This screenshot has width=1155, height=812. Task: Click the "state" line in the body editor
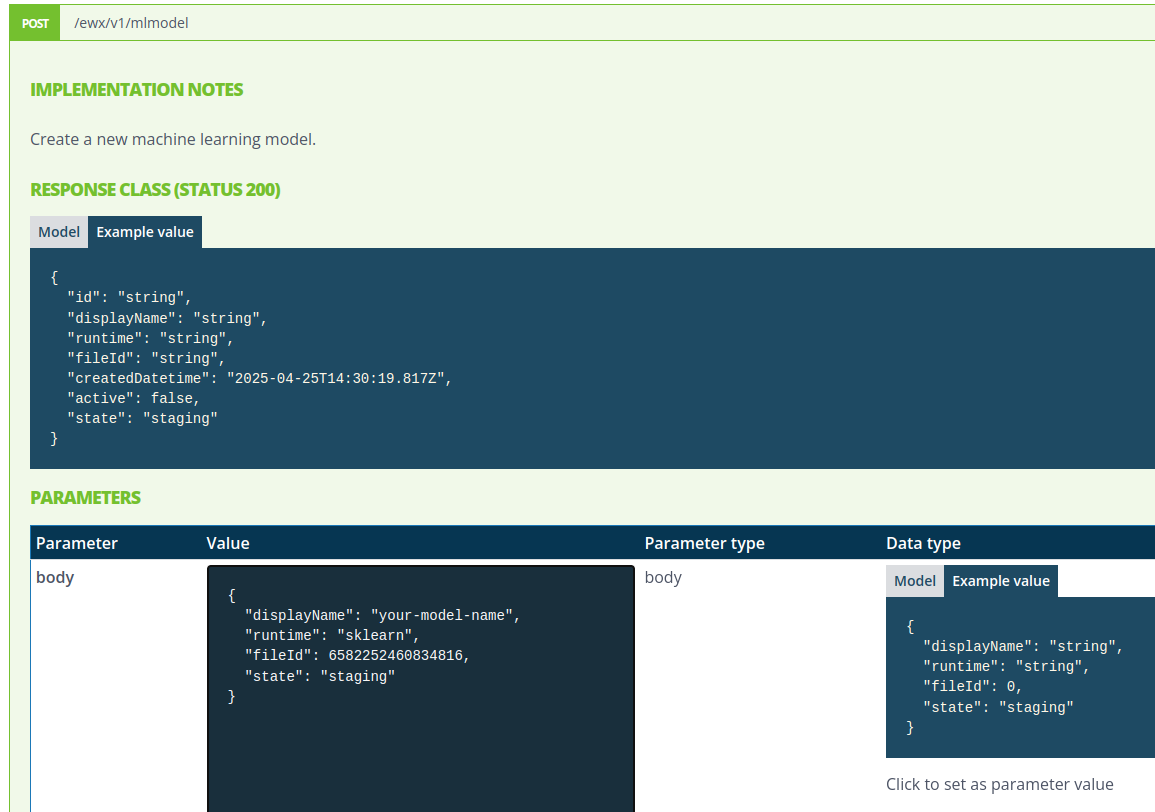[x=320, y=677]
